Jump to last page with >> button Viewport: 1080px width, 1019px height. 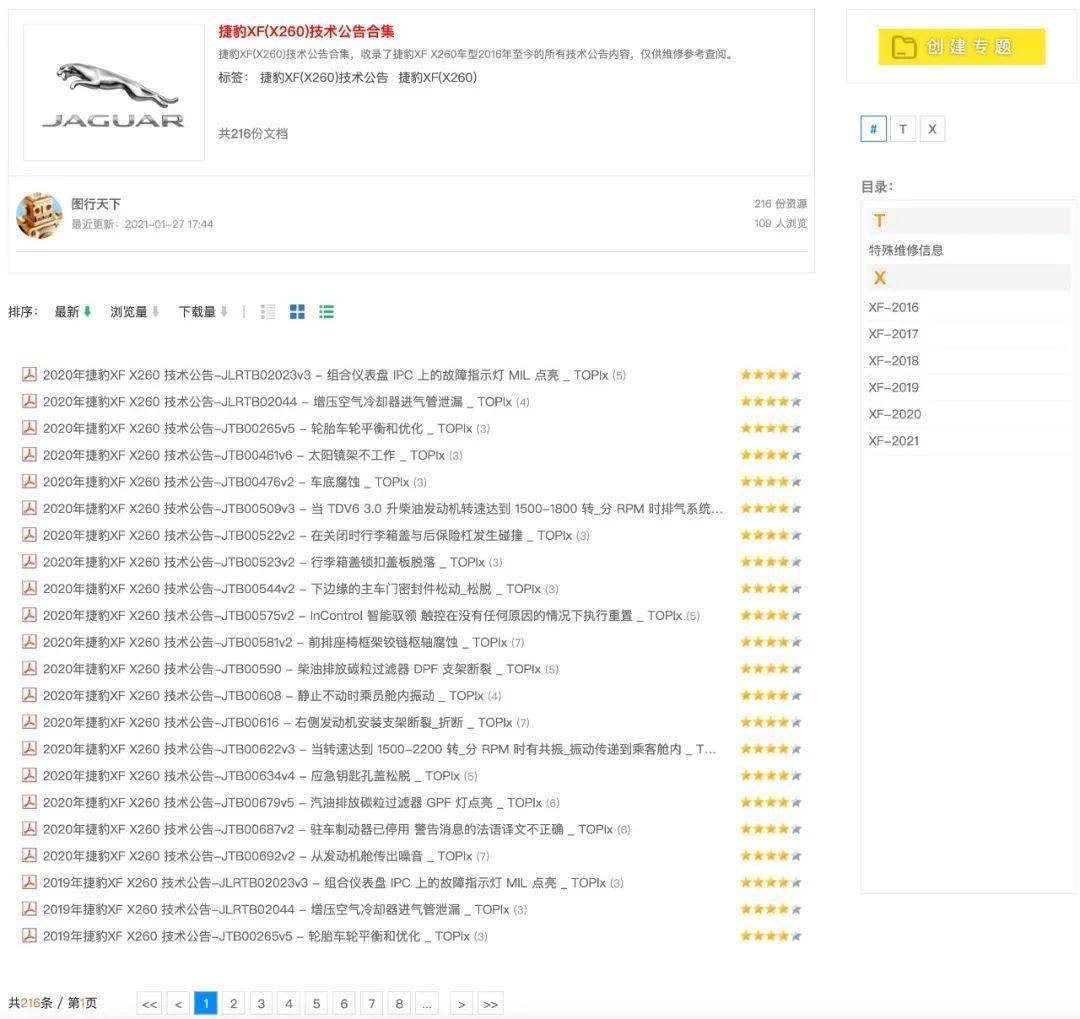pos(490,1004)
